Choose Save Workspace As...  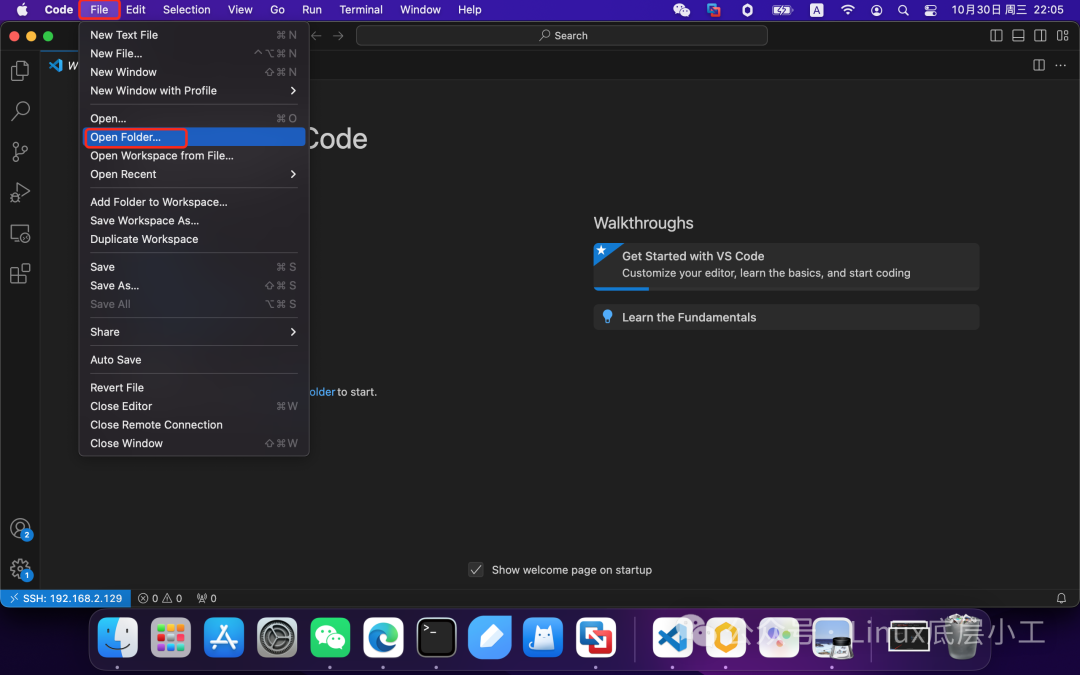click(x=194, y=220)
